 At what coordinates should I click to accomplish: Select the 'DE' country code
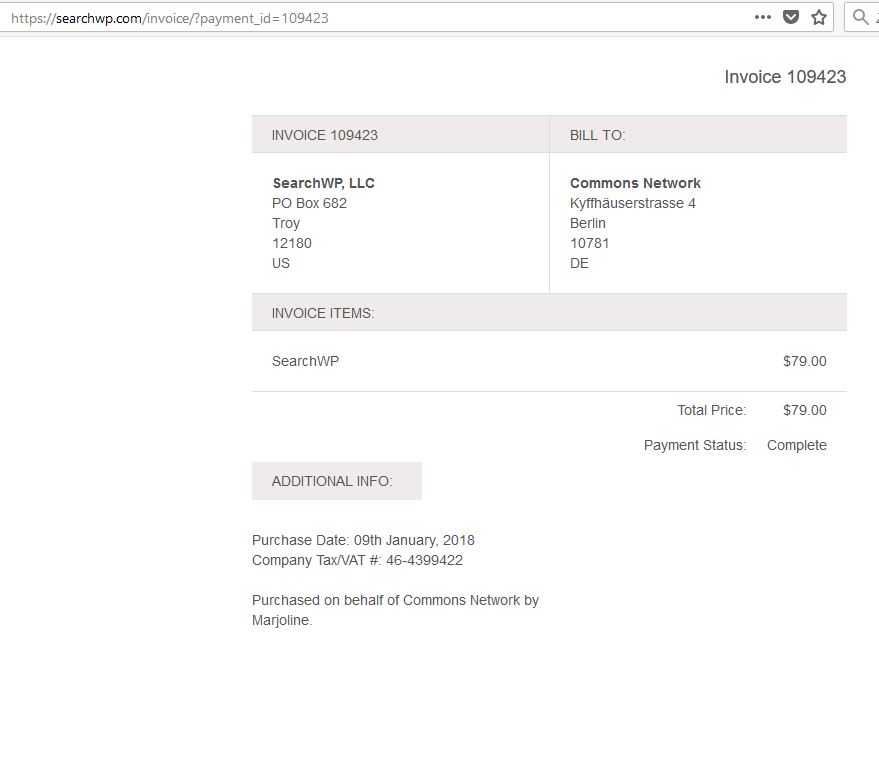(579, 263)
